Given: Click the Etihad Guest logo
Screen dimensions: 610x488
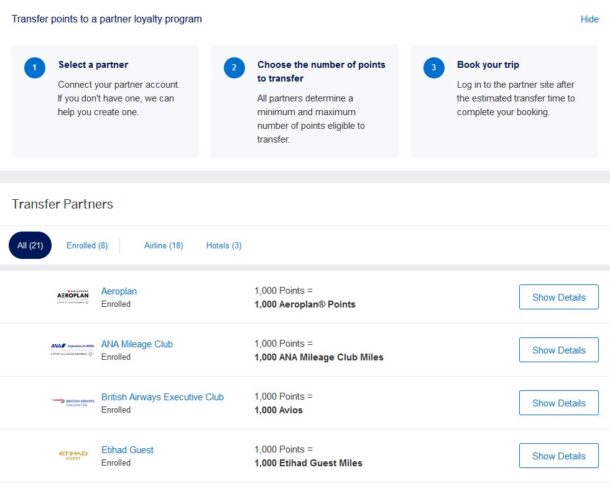Looking at the screenshot, I should click(x=73, y=456).
